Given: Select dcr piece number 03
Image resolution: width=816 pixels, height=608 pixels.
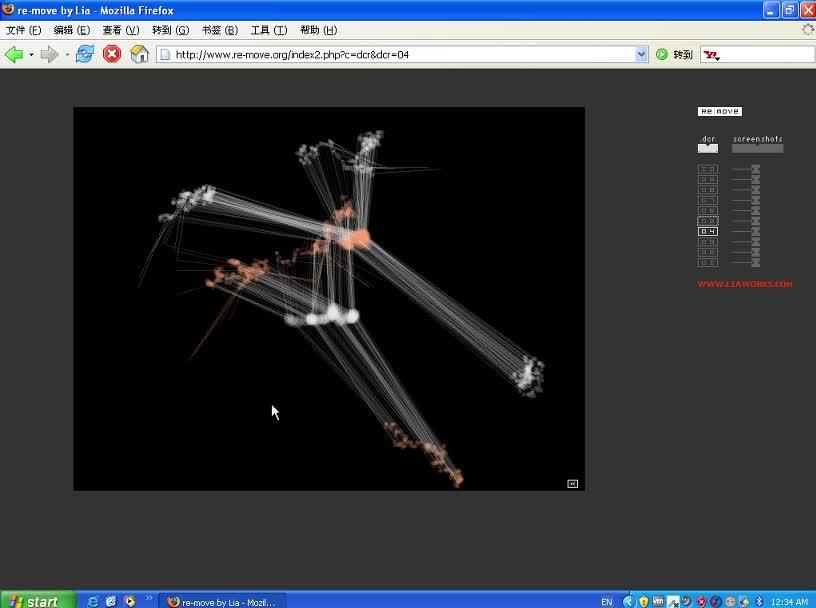Looking at the screenshot, I should coord(708,242).
